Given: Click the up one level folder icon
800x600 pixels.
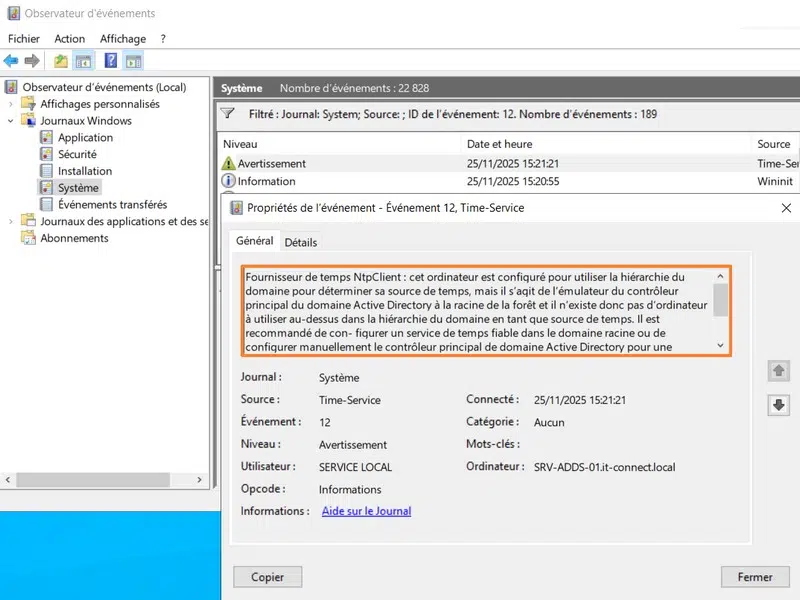Looking at the screenshot, I should (x=61, y=61).
